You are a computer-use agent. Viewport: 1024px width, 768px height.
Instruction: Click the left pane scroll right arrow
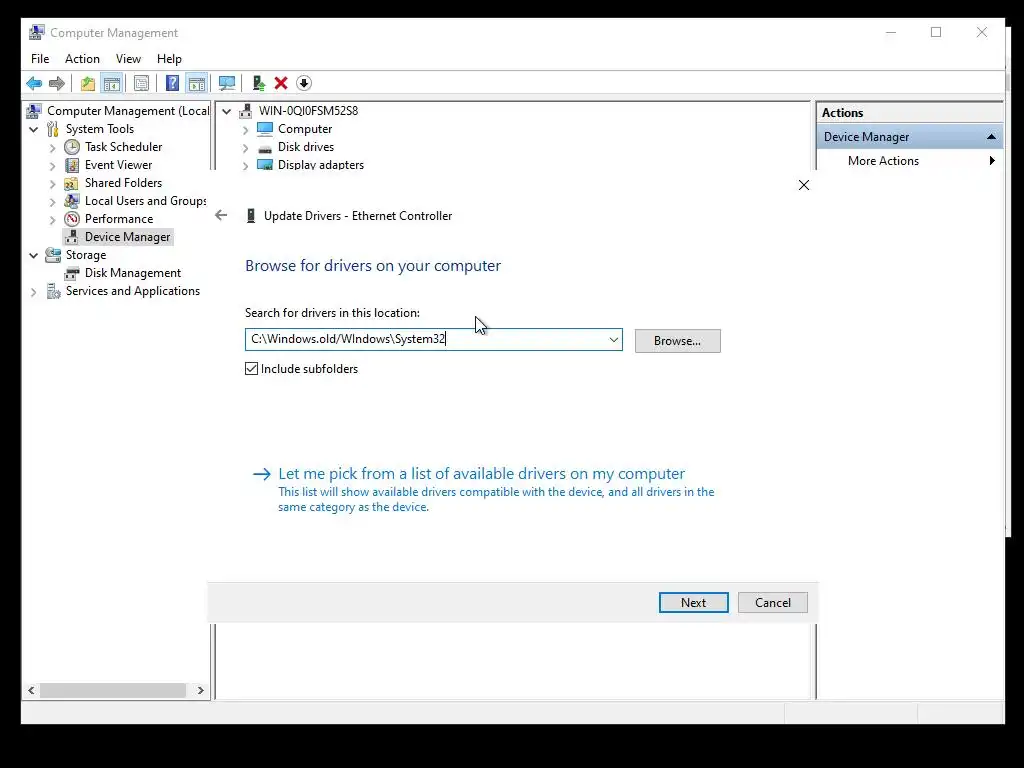(x=200, y=690)
